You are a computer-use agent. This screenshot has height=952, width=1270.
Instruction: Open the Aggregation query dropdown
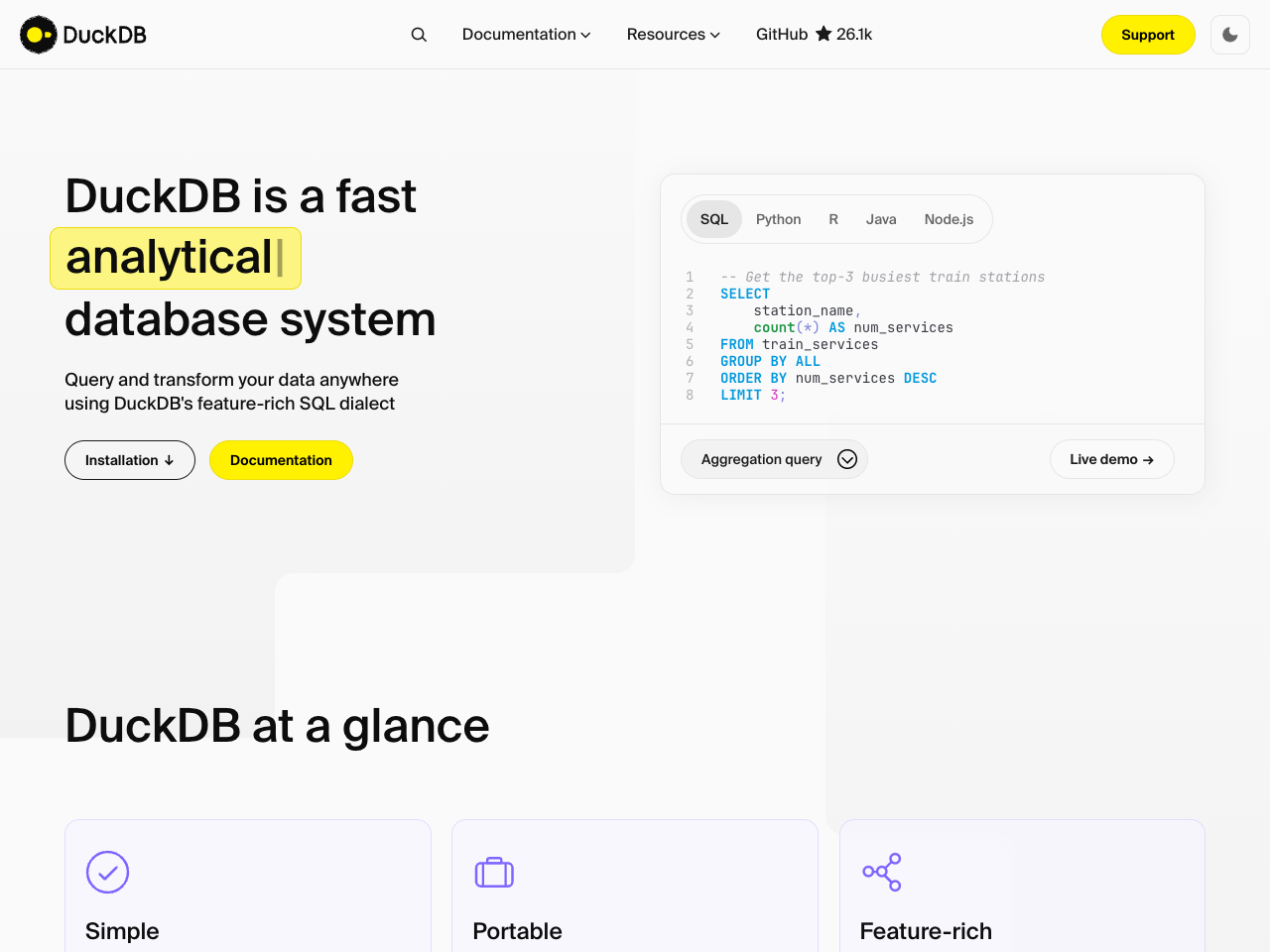pyautogui.click(x=774, y=459)
